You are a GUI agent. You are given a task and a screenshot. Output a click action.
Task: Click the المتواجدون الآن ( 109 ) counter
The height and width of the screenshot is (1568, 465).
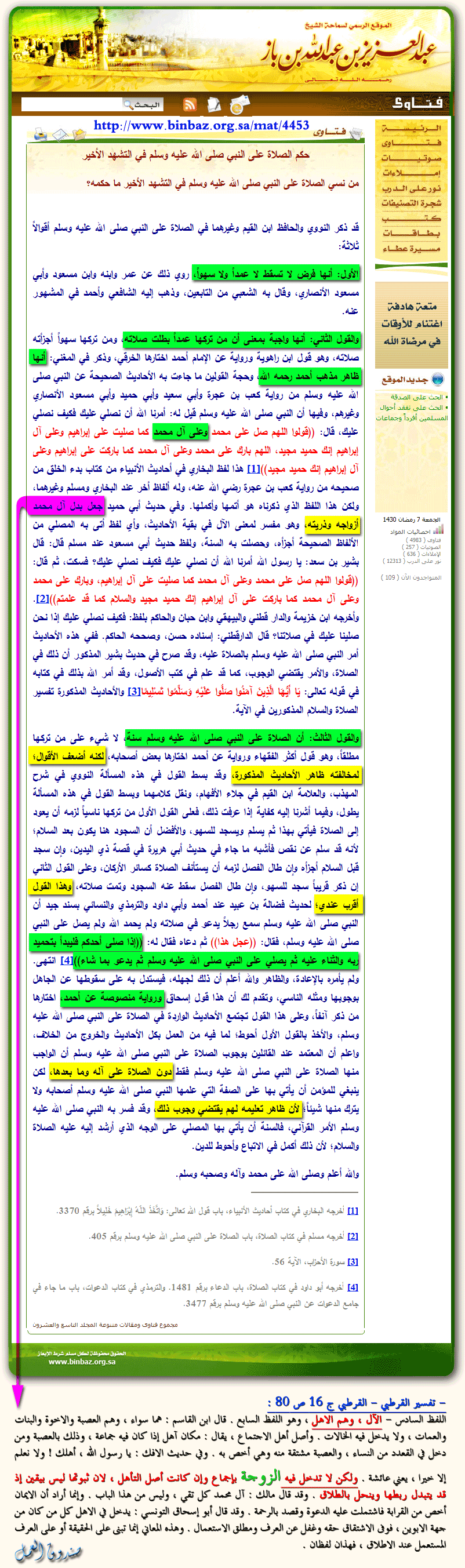[x=412, y=578]
